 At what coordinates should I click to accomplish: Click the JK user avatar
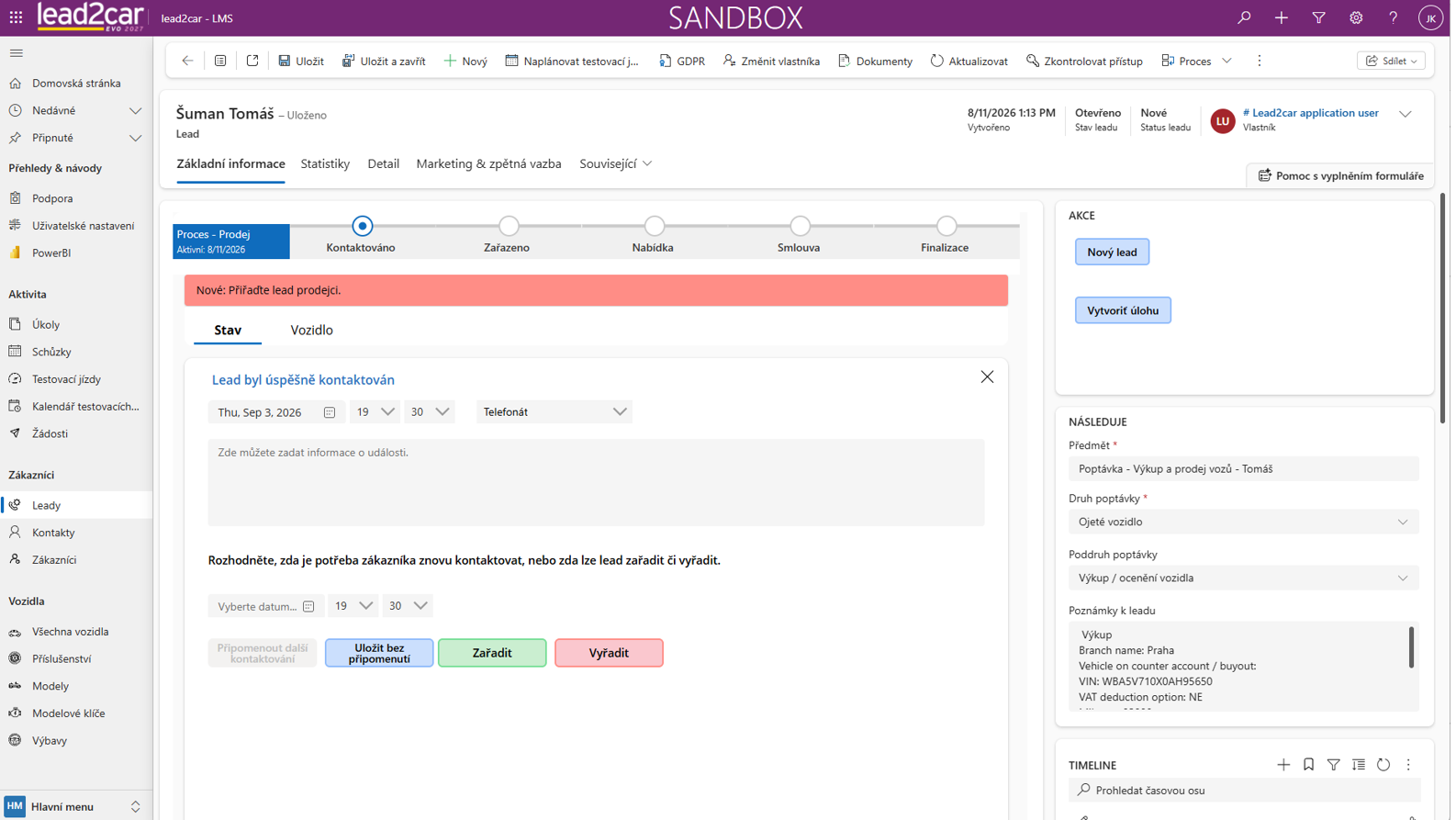tap(1430, 17)
